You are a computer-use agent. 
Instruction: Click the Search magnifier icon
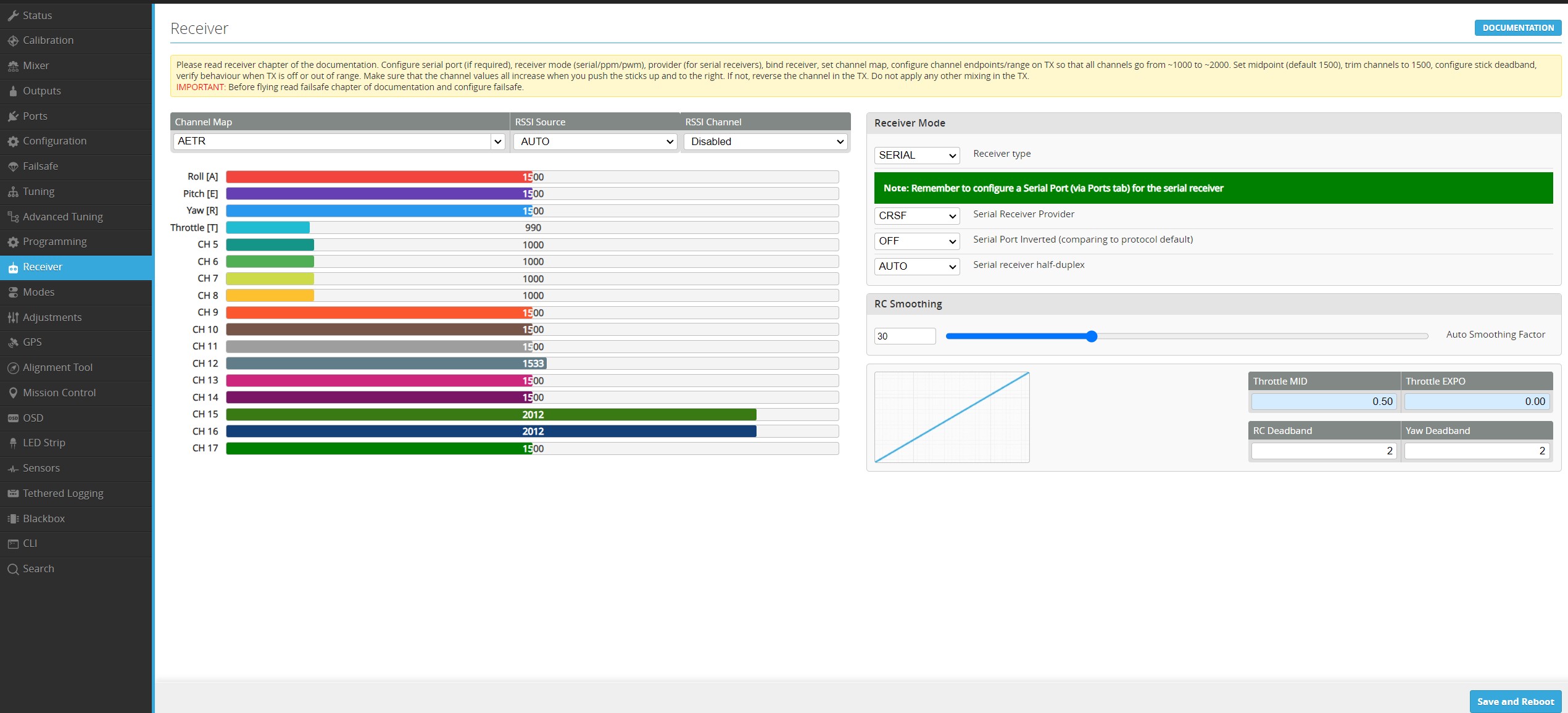[13, 569]
